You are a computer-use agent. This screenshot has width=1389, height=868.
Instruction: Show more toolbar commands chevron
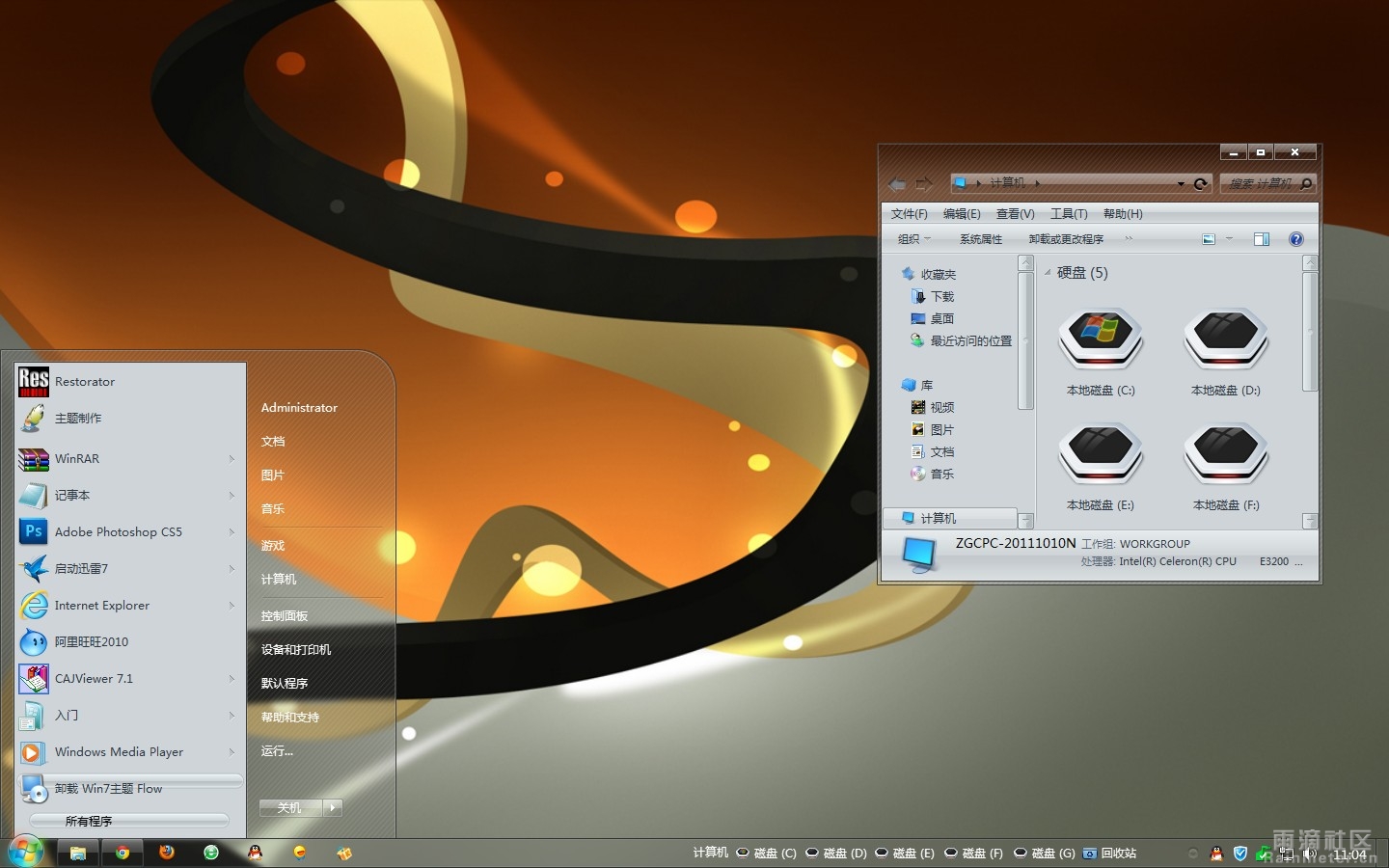[1129, 239]
